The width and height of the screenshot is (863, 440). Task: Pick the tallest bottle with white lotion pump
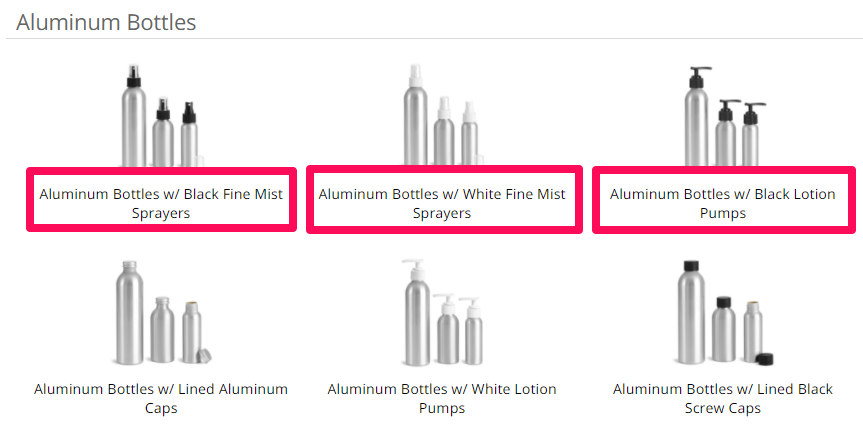[416, 312]
